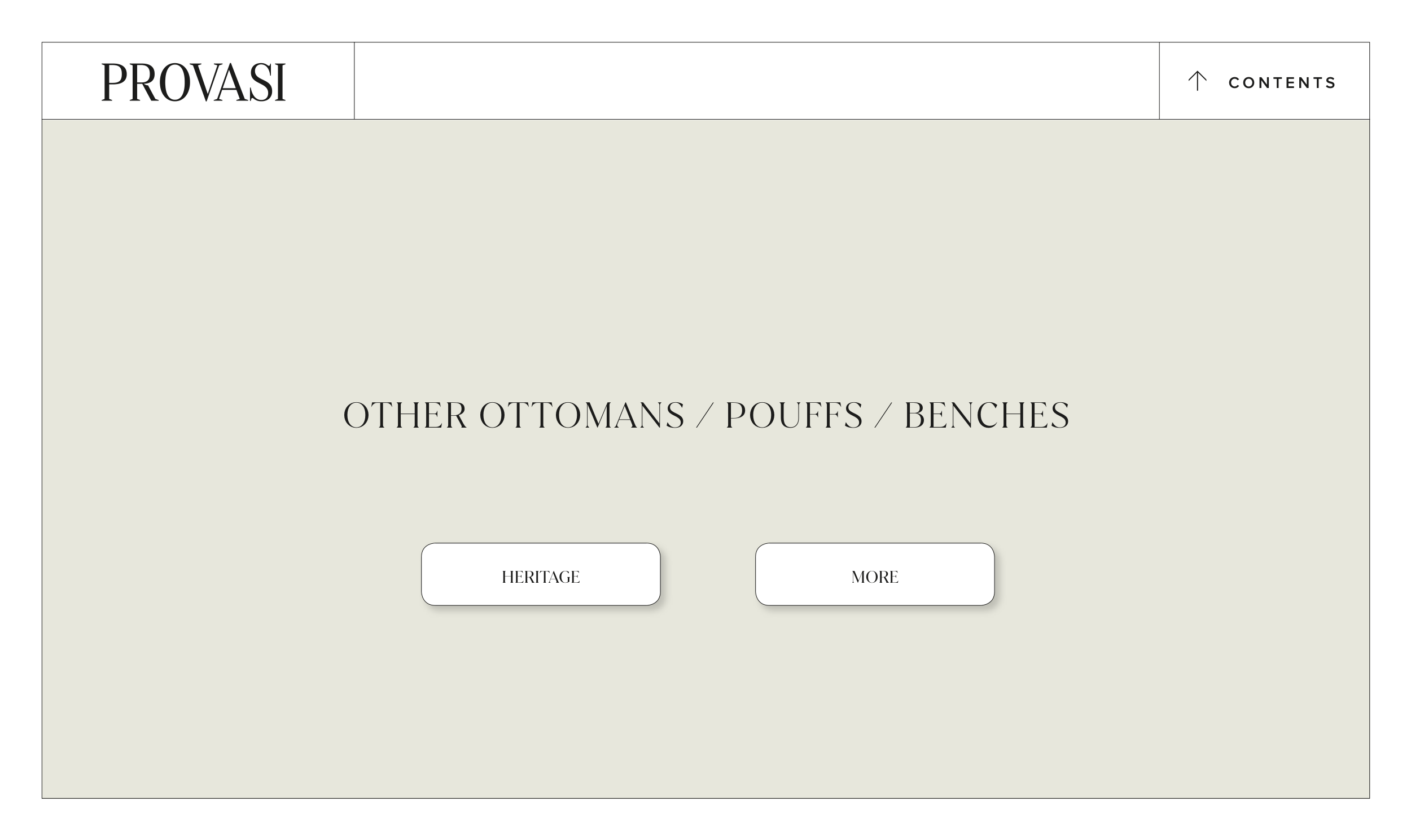Click the up arrow icon beside Contents

[1197, 81]
